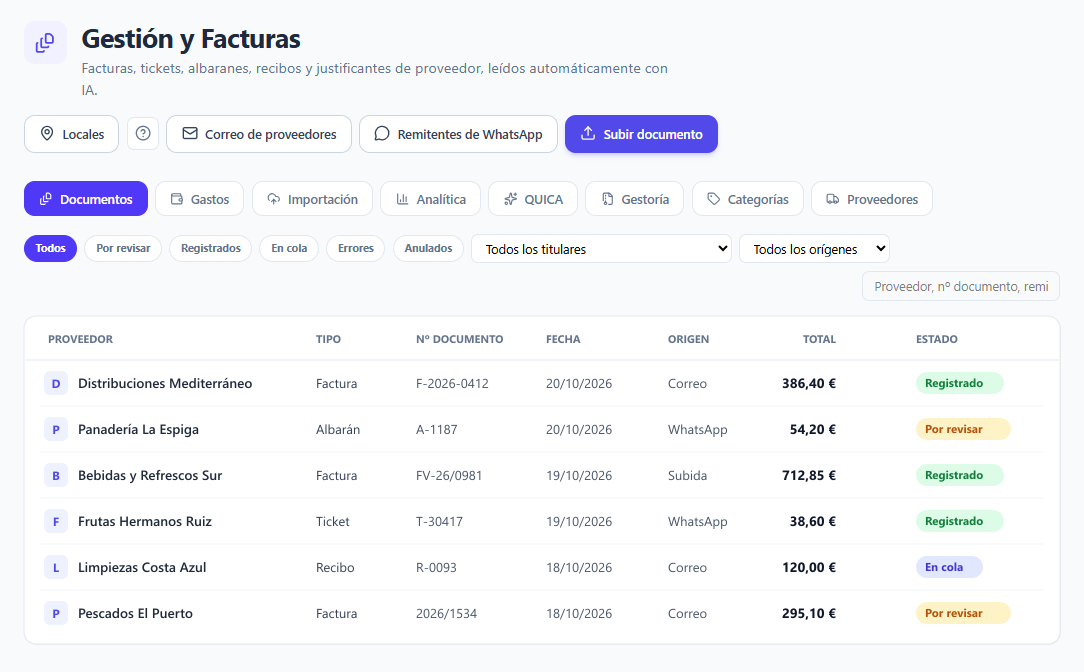Switch to the Documentos tab
This screenshot has height=672, width=1084.
tap(86, 199)
